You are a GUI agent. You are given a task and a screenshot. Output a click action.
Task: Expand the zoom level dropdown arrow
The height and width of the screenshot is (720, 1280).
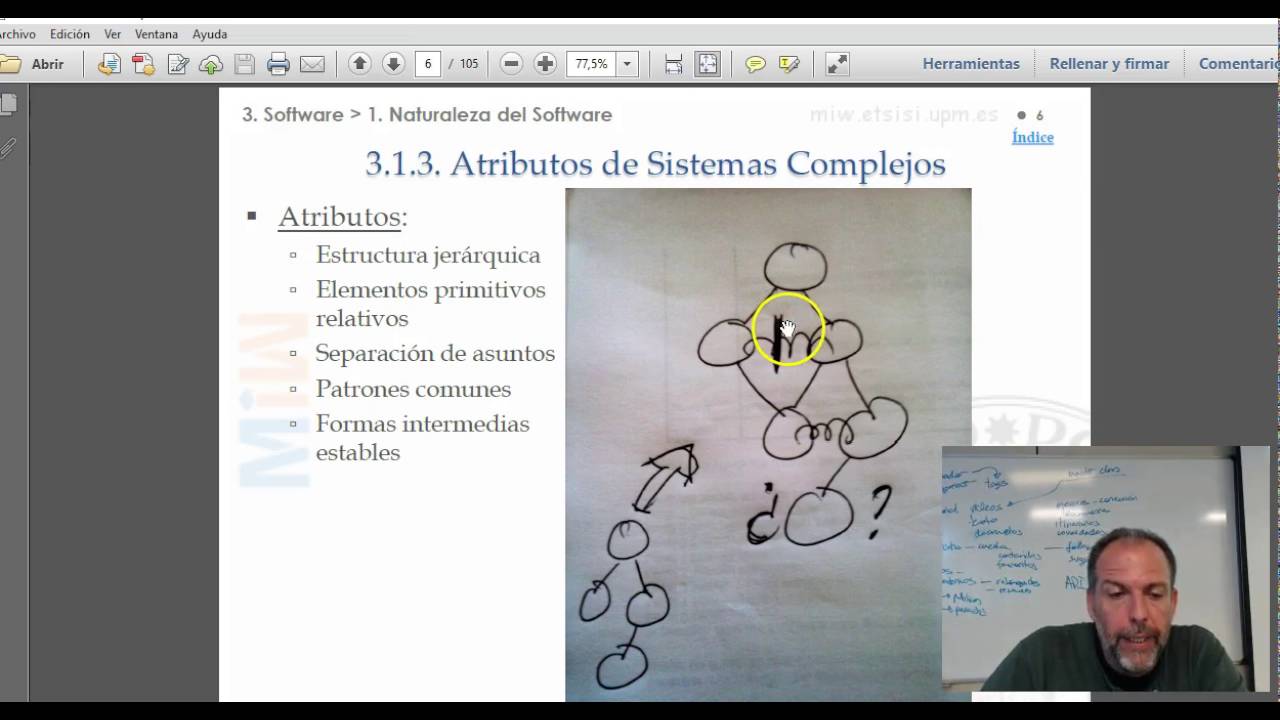[x=627, y=63]
